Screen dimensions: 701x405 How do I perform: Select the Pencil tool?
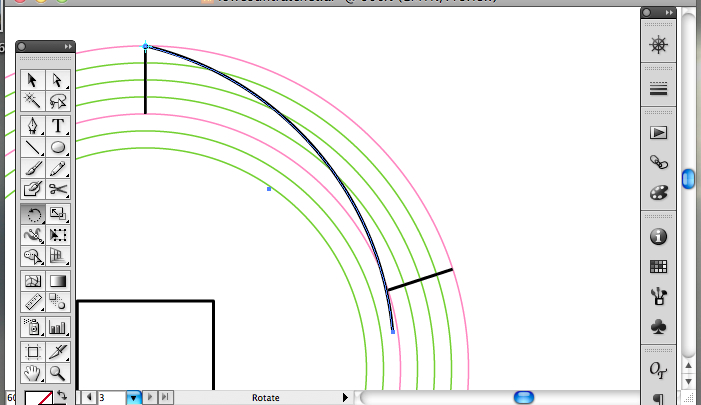(x=58, y=169)
